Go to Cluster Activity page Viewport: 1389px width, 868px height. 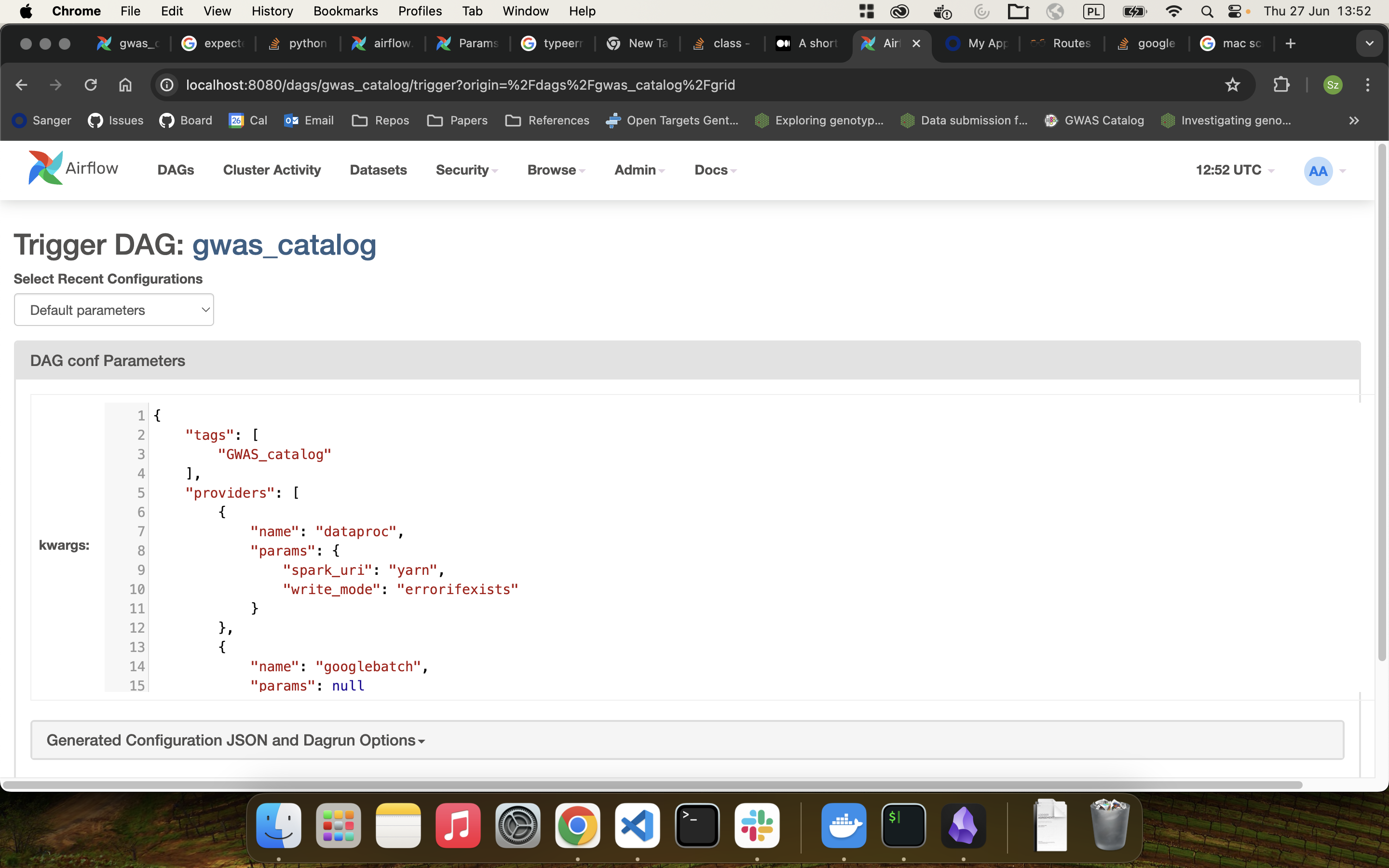272,170
